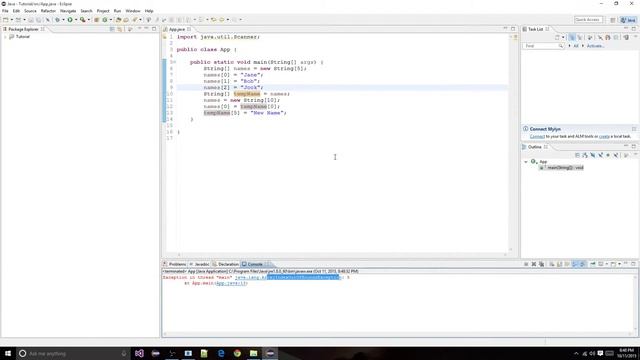This screenshot has width=640, height=360.
Task: Open the Refactor menu
Action: [x=48, y=11]
